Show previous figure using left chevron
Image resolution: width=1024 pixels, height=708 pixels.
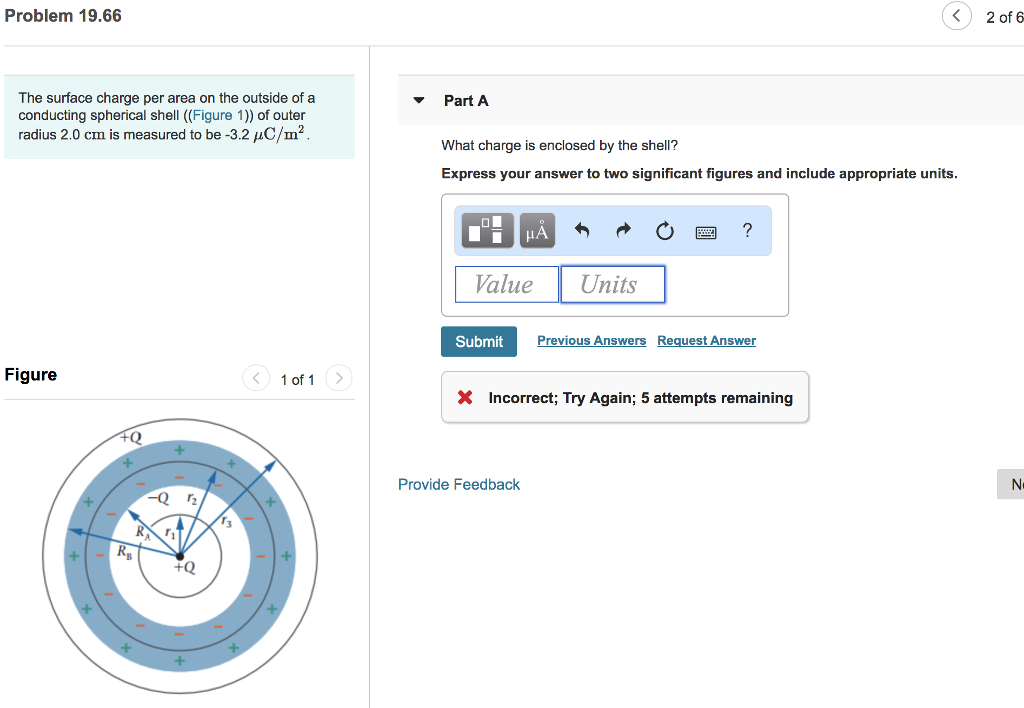[x=256, y=378]
